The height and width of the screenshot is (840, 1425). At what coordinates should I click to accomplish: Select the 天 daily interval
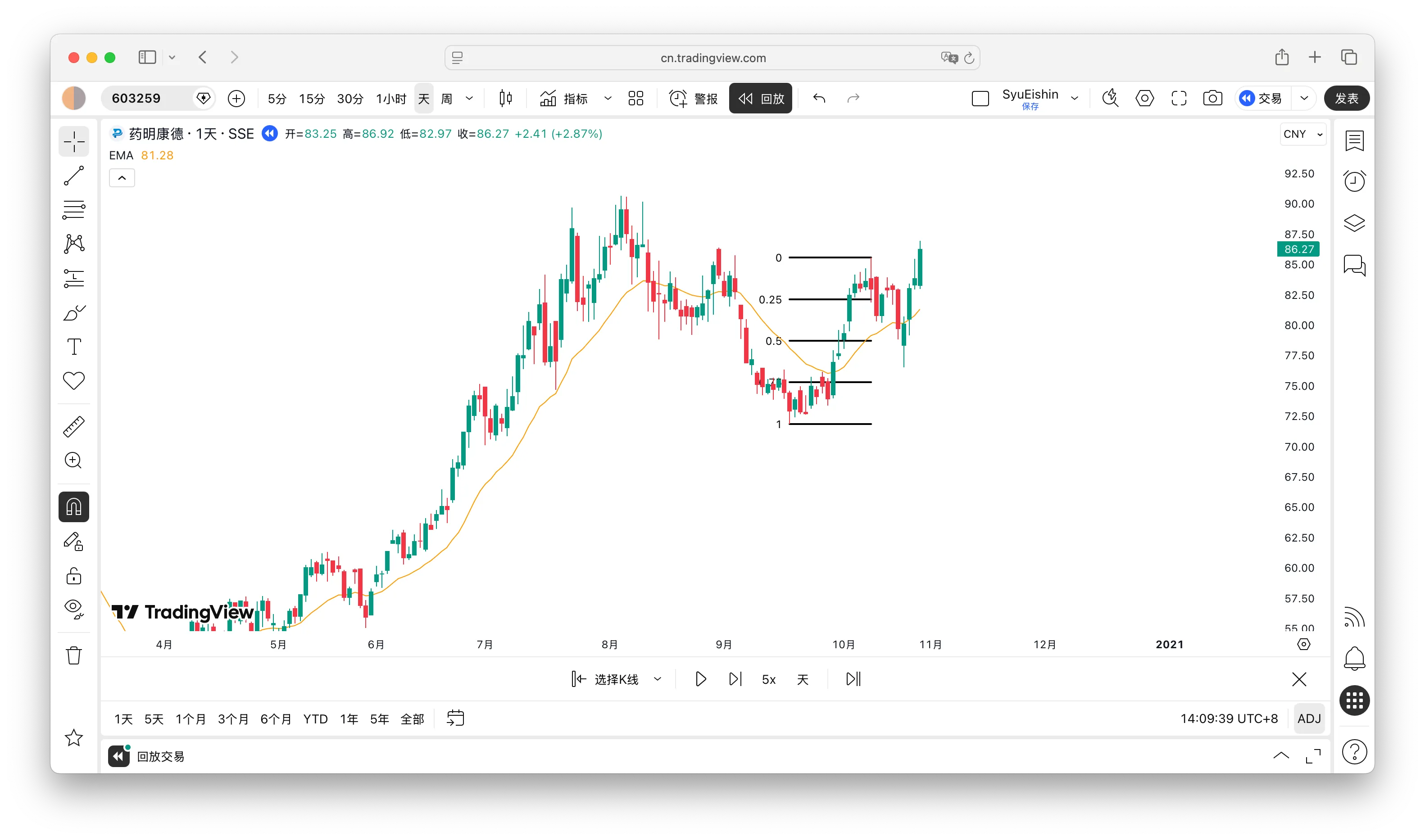[x=424, y=99]
